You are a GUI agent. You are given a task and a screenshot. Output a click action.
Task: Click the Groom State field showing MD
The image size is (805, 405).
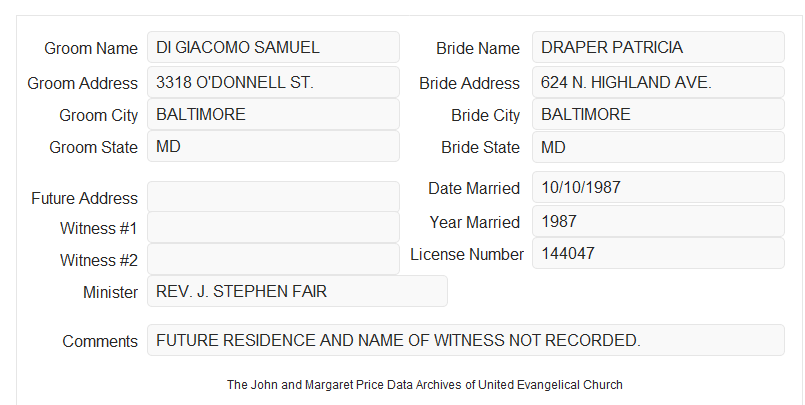pyautogui.click(x=273, y=146)
